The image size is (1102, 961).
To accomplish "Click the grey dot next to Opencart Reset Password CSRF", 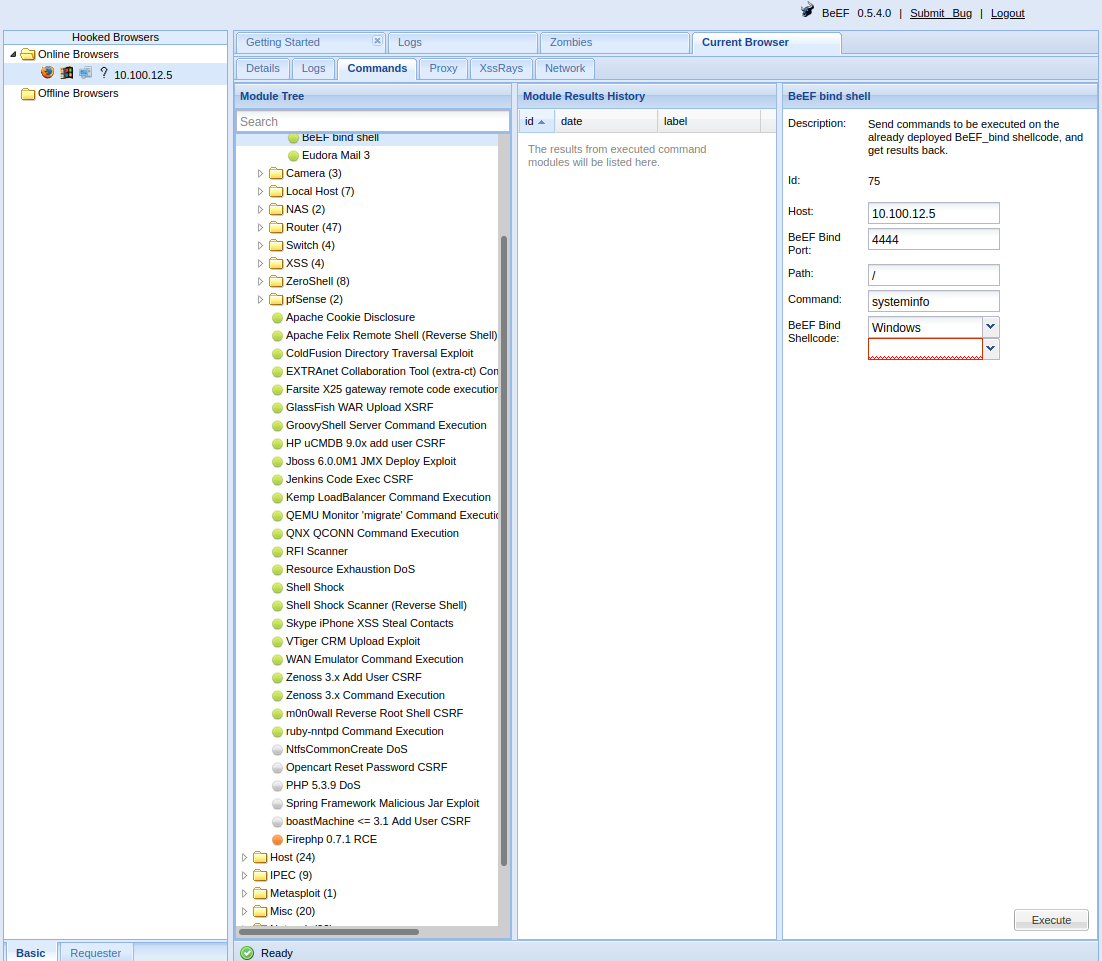I will pyautogui.click(x=278, y=768).
